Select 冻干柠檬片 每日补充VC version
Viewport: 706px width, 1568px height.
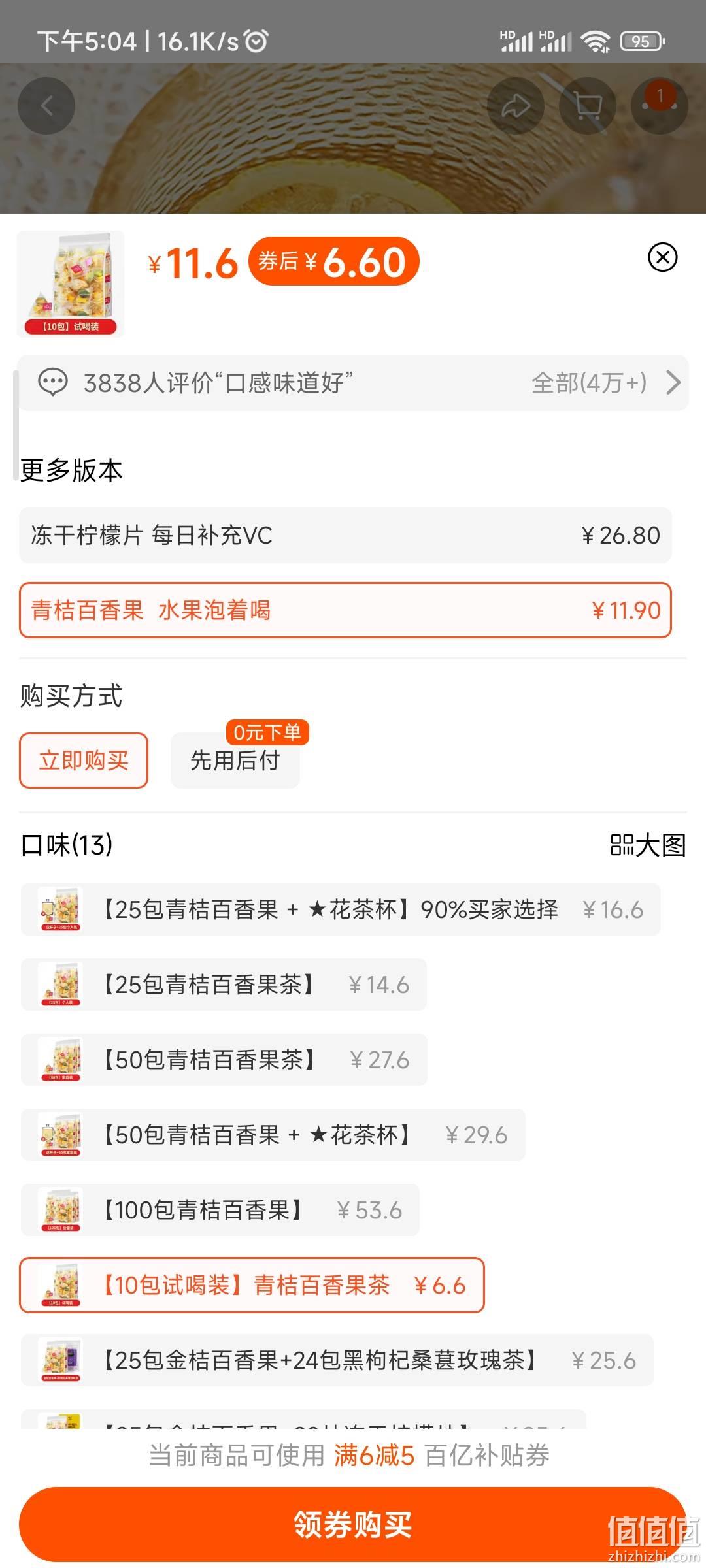[345, 535]
